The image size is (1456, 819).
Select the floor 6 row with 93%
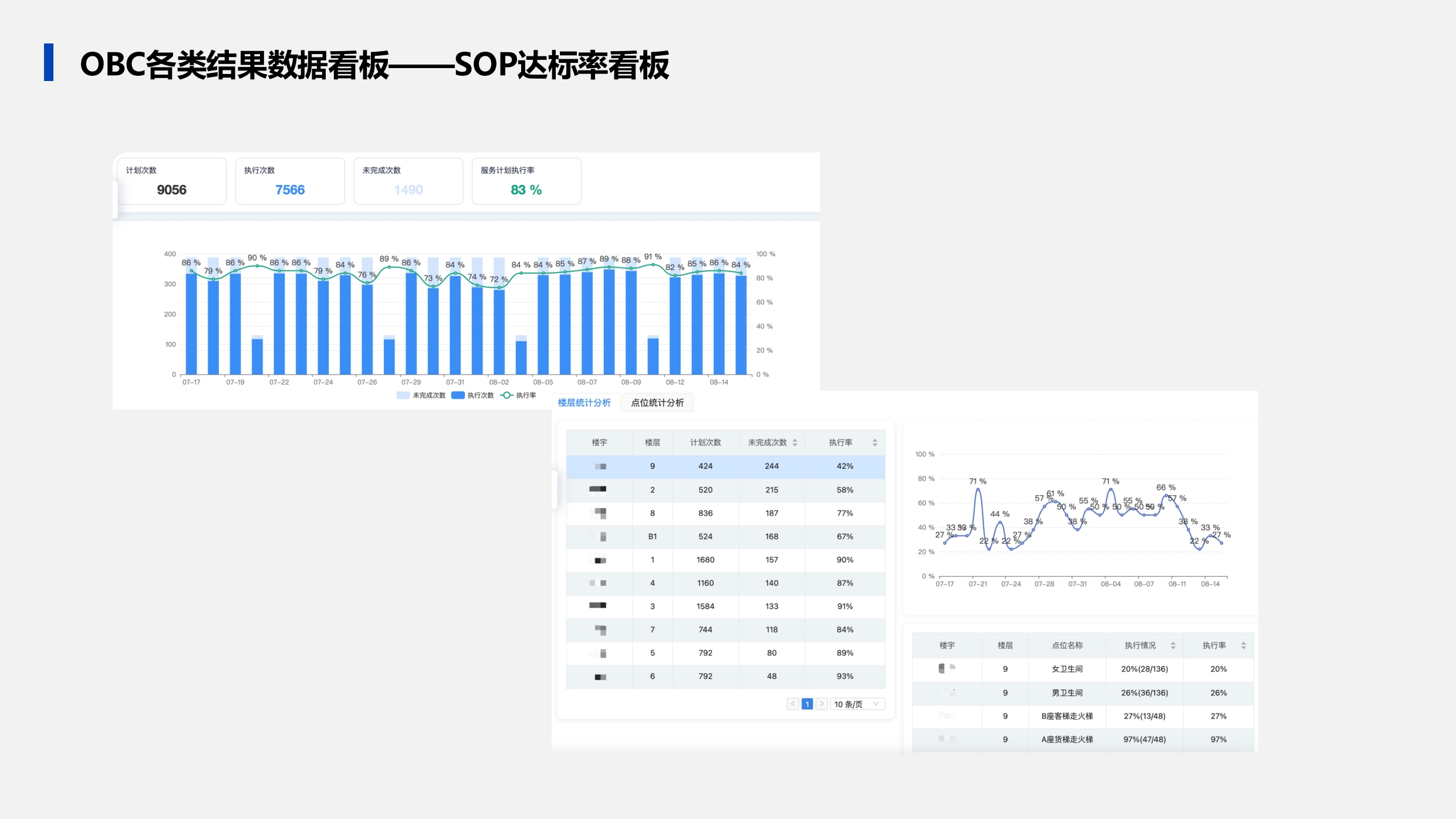[725, 676]
